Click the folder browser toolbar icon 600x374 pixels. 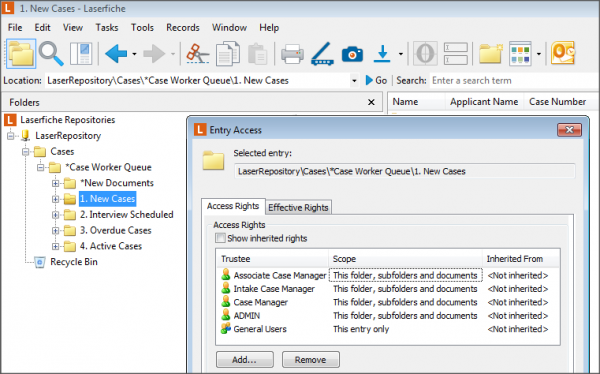pyautogui.click(x=21, y=54)
